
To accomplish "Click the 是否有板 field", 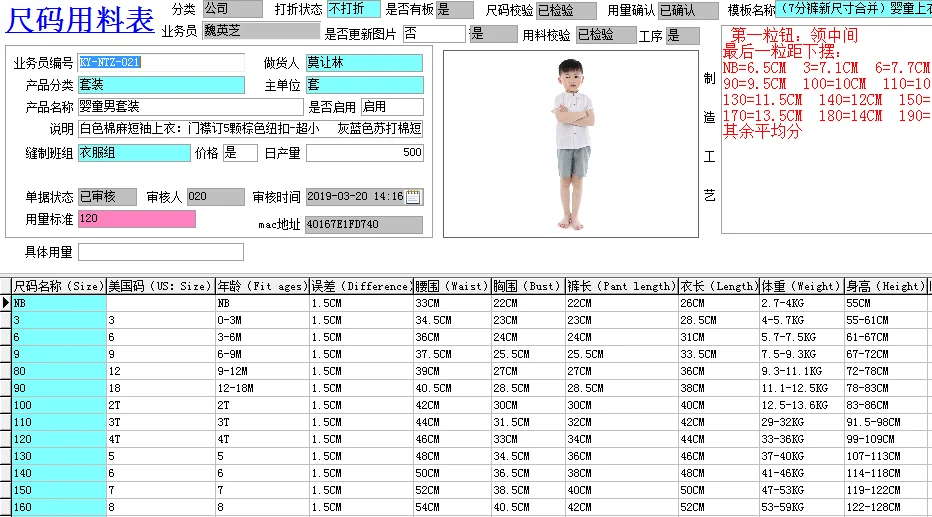I will [x=455, y=10].
